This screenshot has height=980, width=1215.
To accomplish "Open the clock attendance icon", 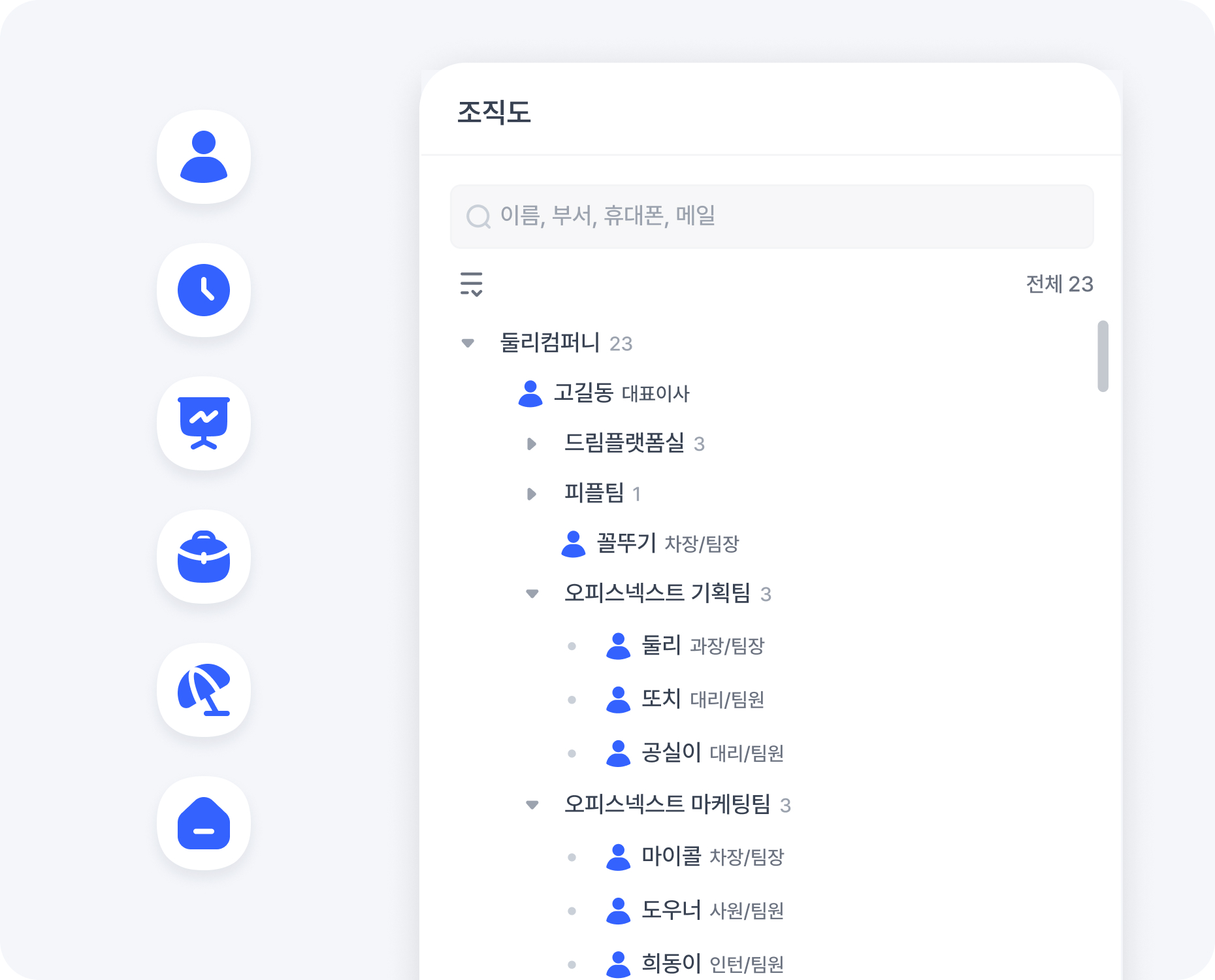I will [x=204, y=290].
